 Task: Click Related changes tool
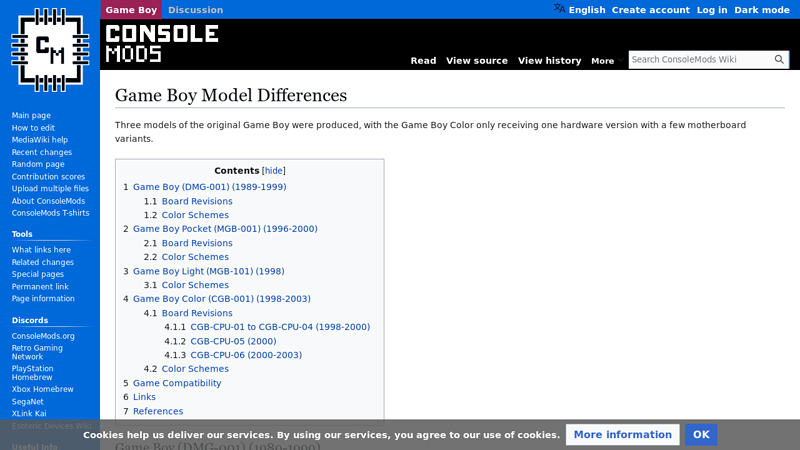pos(43,262)
